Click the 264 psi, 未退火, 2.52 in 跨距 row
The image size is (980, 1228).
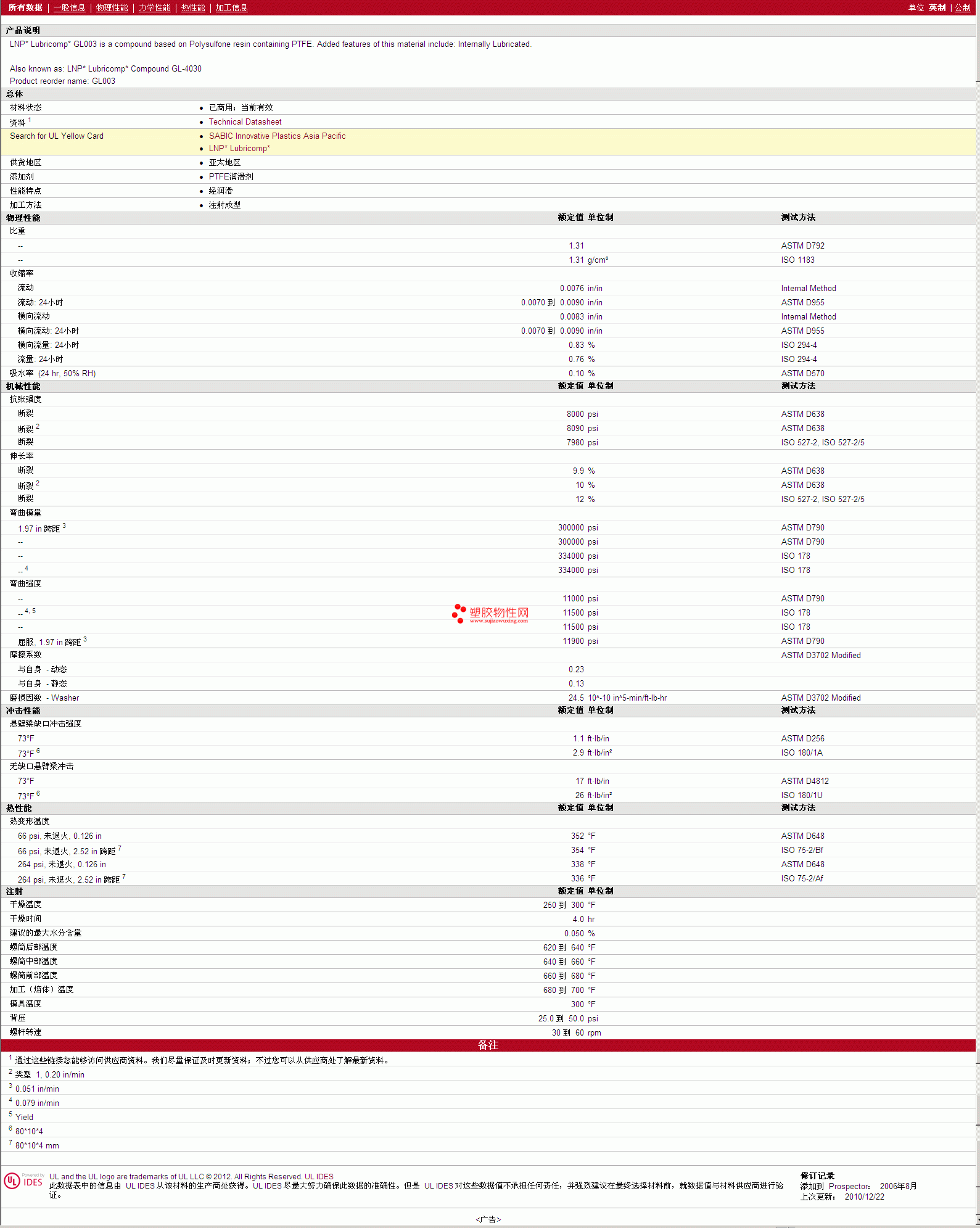488,878
